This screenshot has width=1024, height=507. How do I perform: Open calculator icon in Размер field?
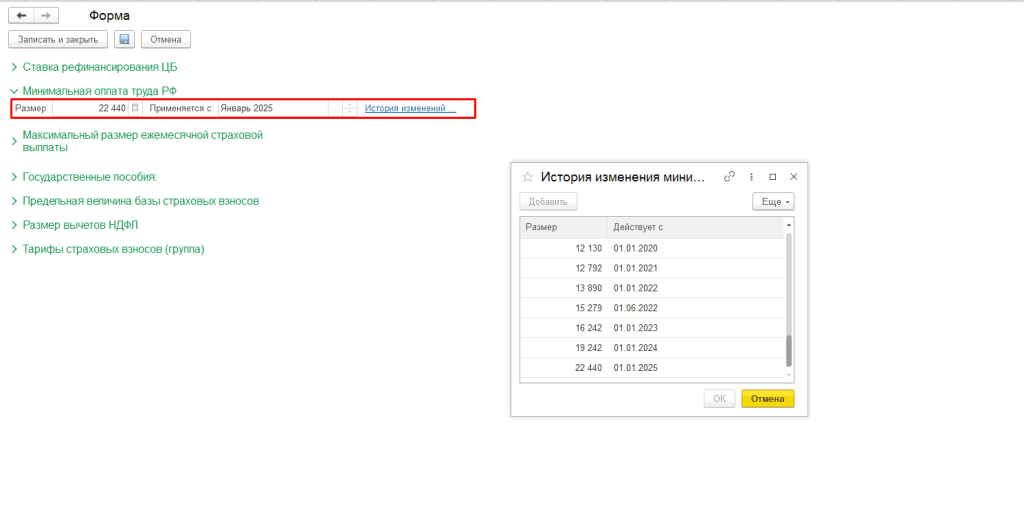click(x=135, y=108)
